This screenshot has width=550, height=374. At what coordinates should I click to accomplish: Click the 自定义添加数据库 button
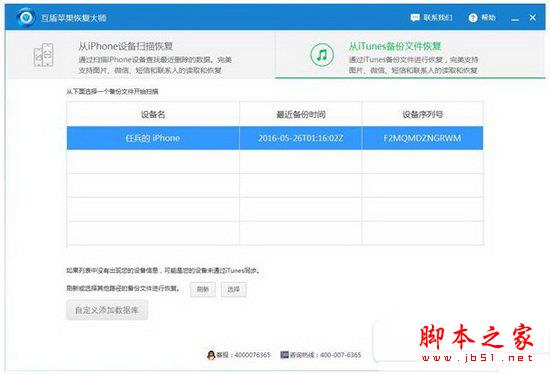(107, 310)
